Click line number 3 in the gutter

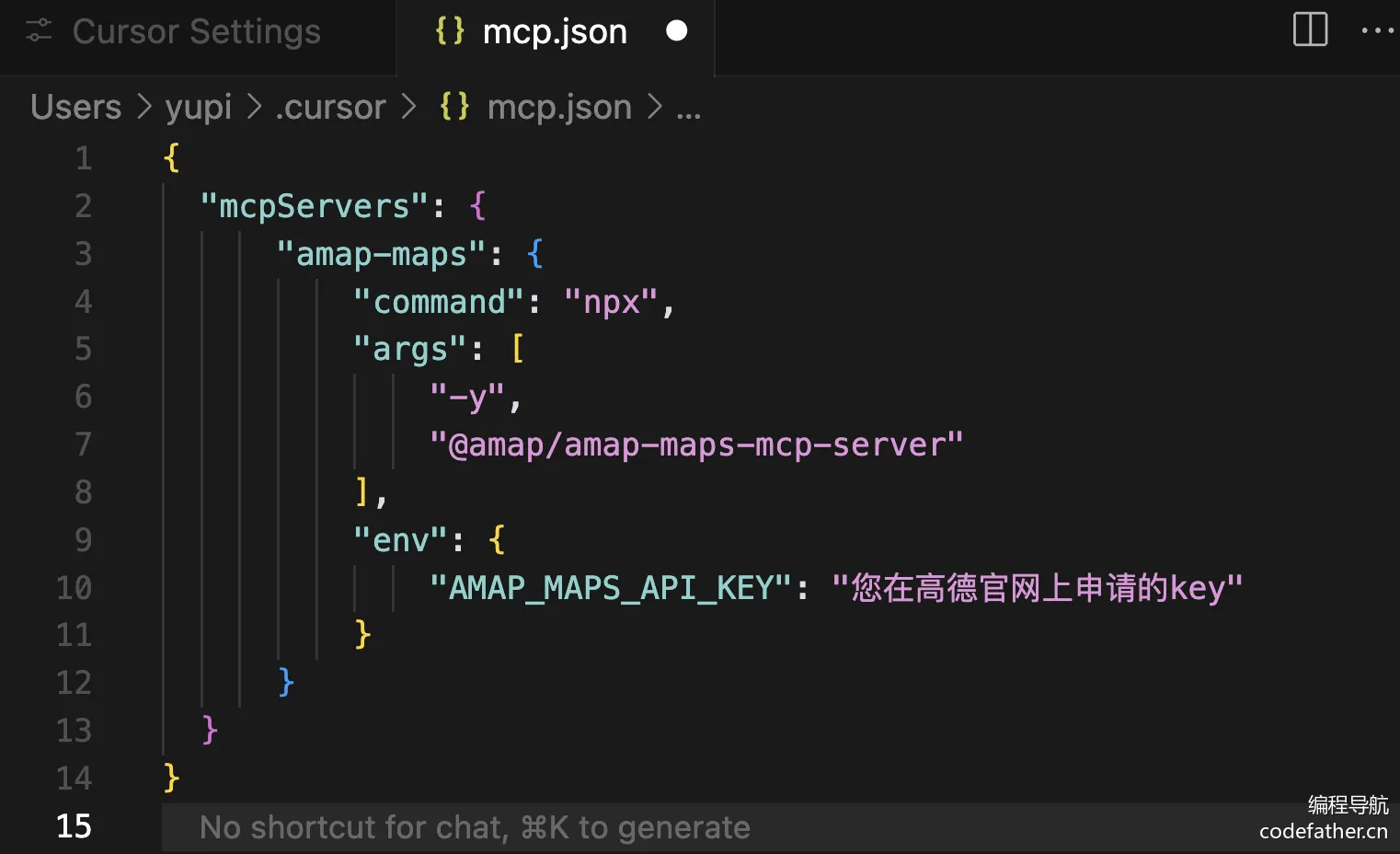83,253
